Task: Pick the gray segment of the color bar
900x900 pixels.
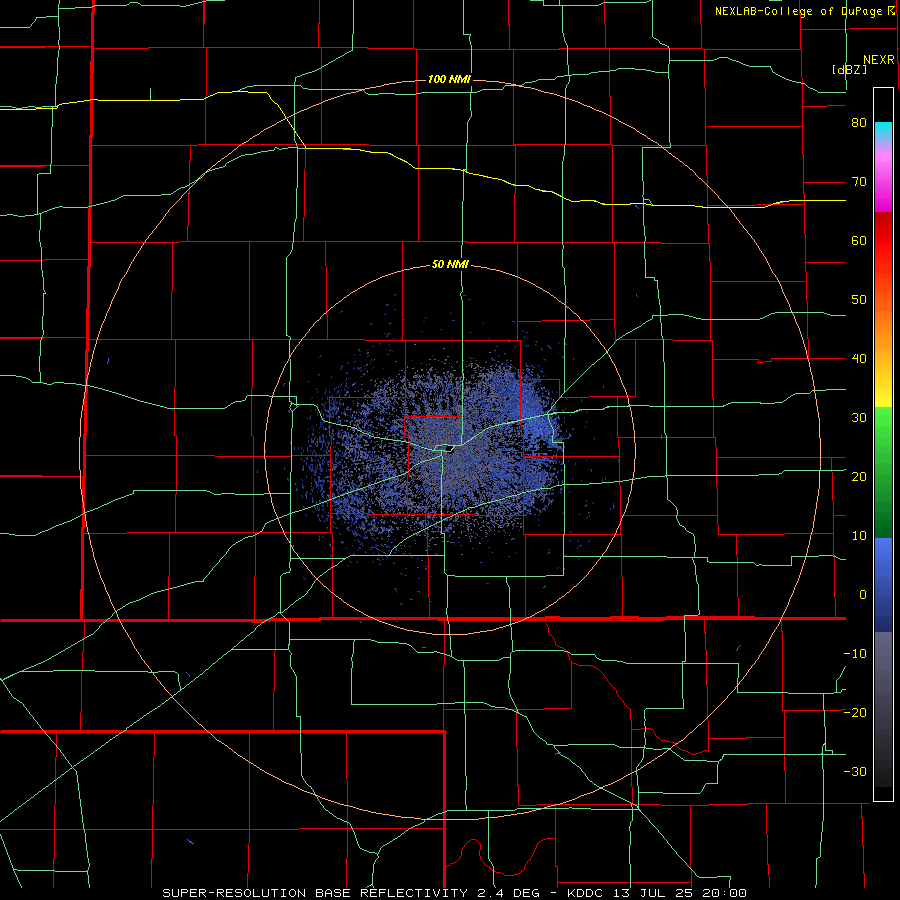Action: [x=883, y=660]
